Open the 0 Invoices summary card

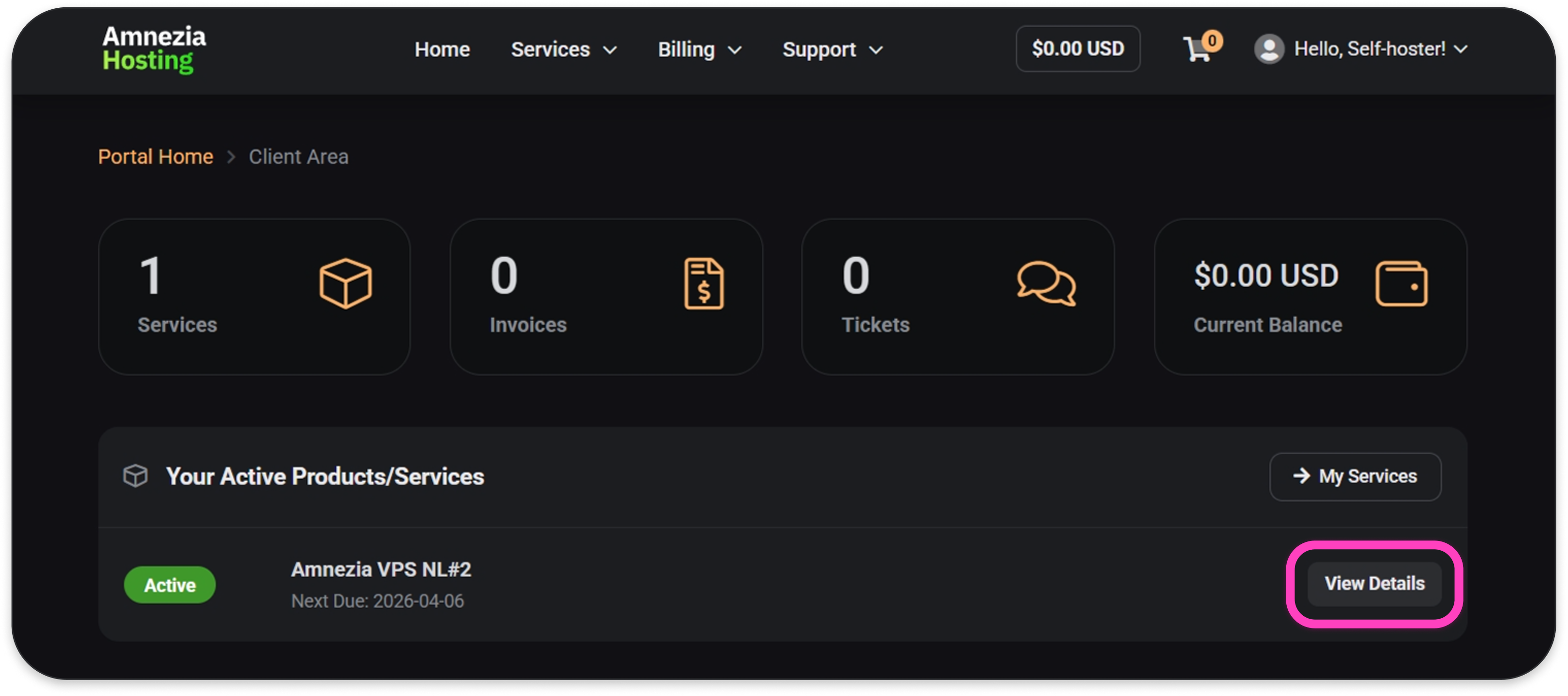tap(606, 297)
